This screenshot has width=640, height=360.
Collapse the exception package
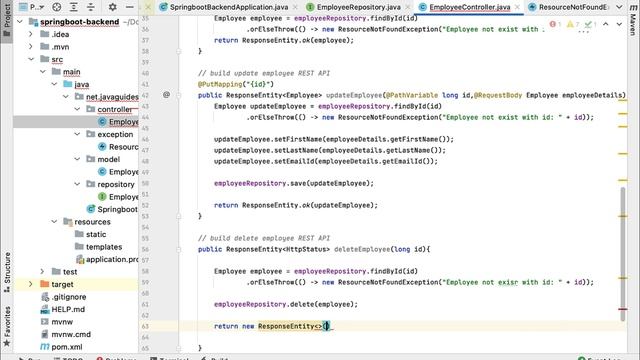pyautogui.click(x=77, y=134)
